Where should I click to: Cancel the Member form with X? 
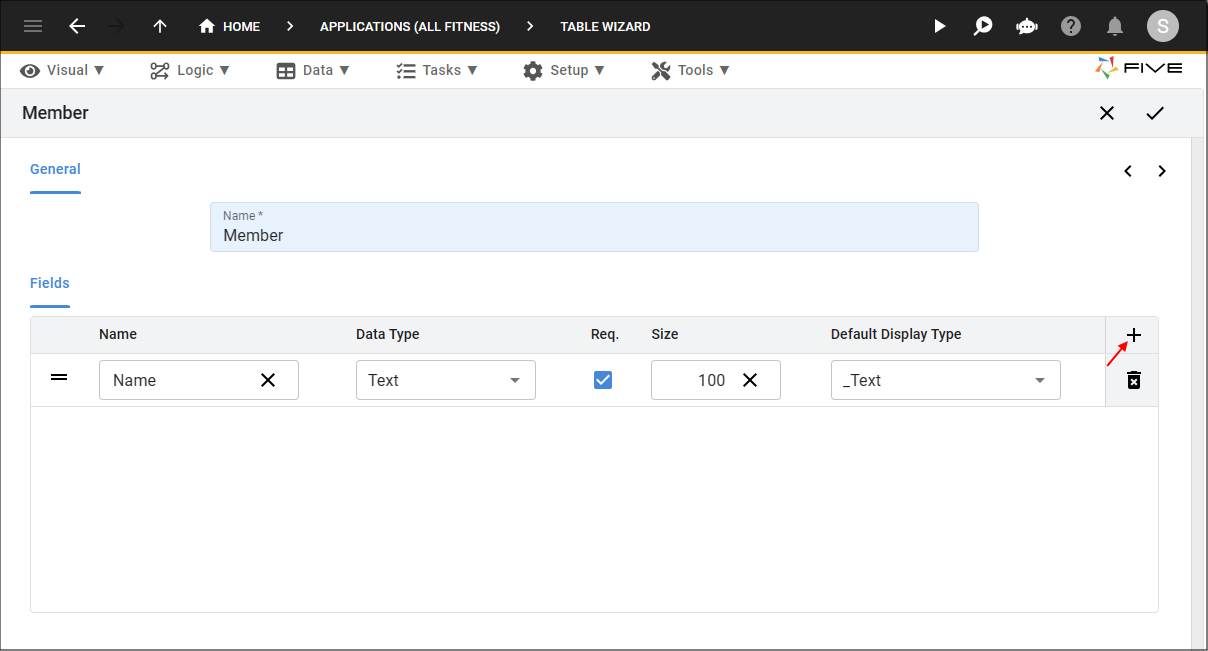pyautogui.click(x=1107, y=113)
